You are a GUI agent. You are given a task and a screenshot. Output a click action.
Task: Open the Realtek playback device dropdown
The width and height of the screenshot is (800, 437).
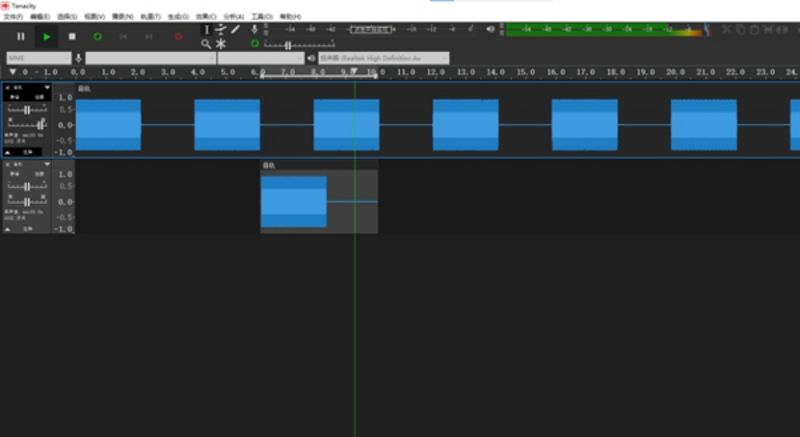(x=384, y=58)
